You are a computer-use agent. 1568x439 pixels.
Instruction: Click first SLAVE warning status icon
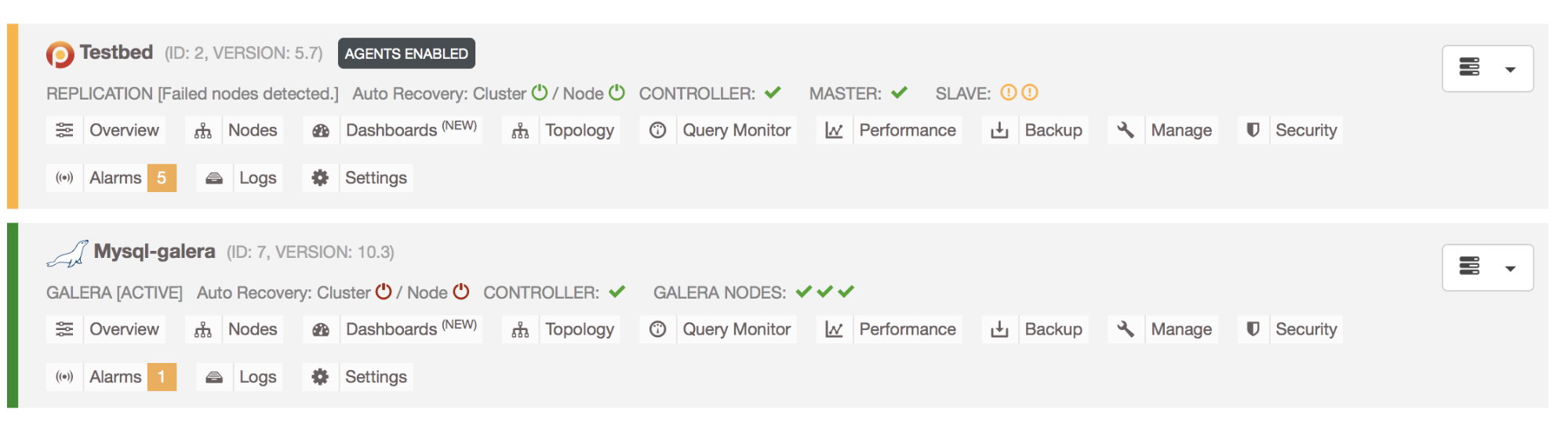[1009, 93]
